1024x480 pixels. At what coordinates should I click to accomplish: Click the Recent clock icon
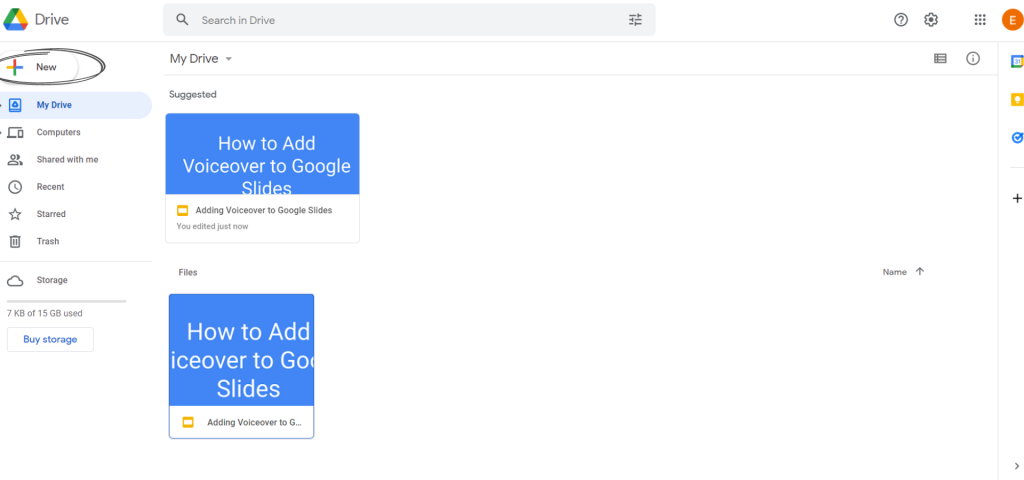15,187
